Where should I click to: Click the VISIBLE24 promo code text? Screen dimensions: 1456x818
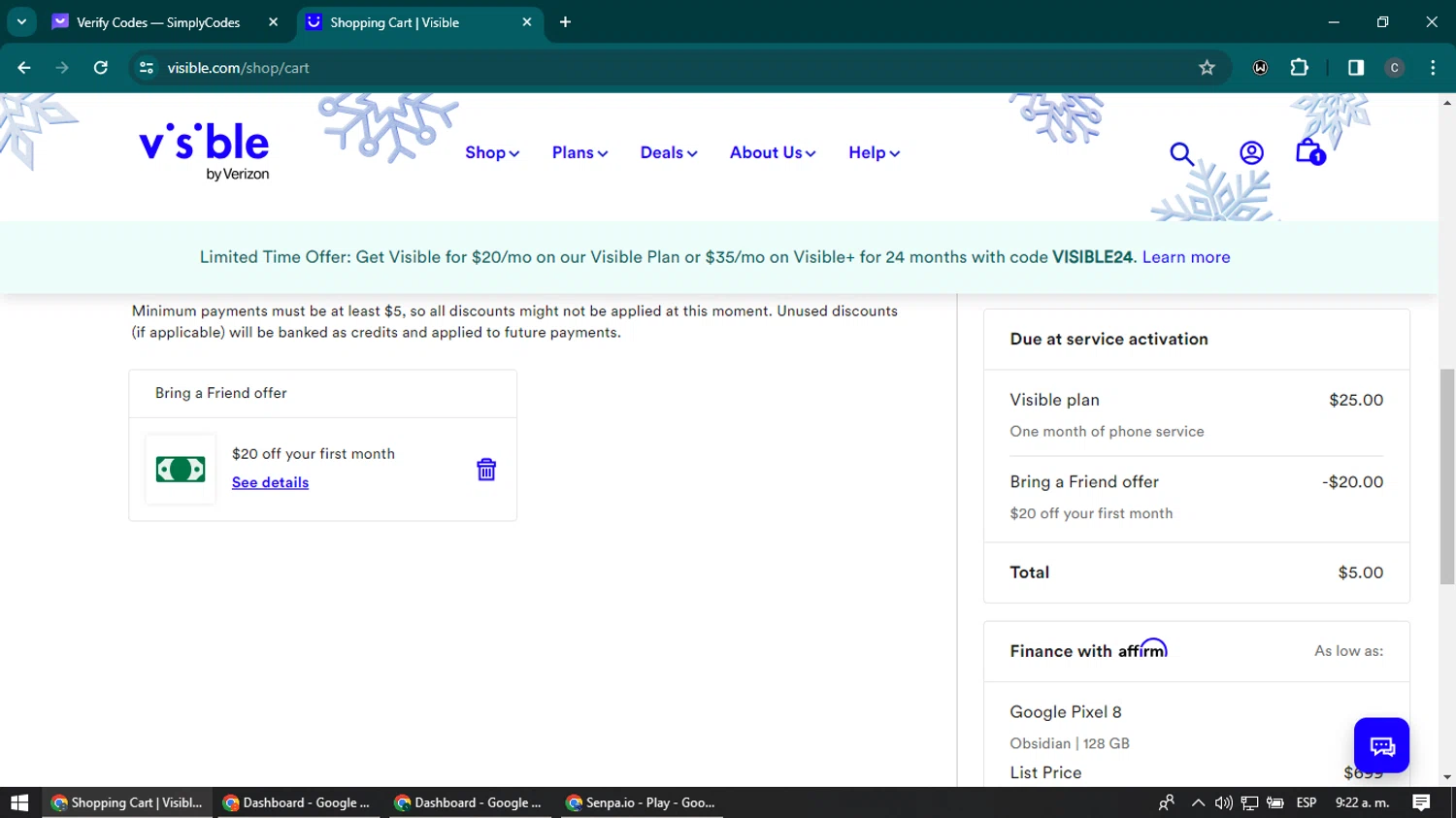1092,257
